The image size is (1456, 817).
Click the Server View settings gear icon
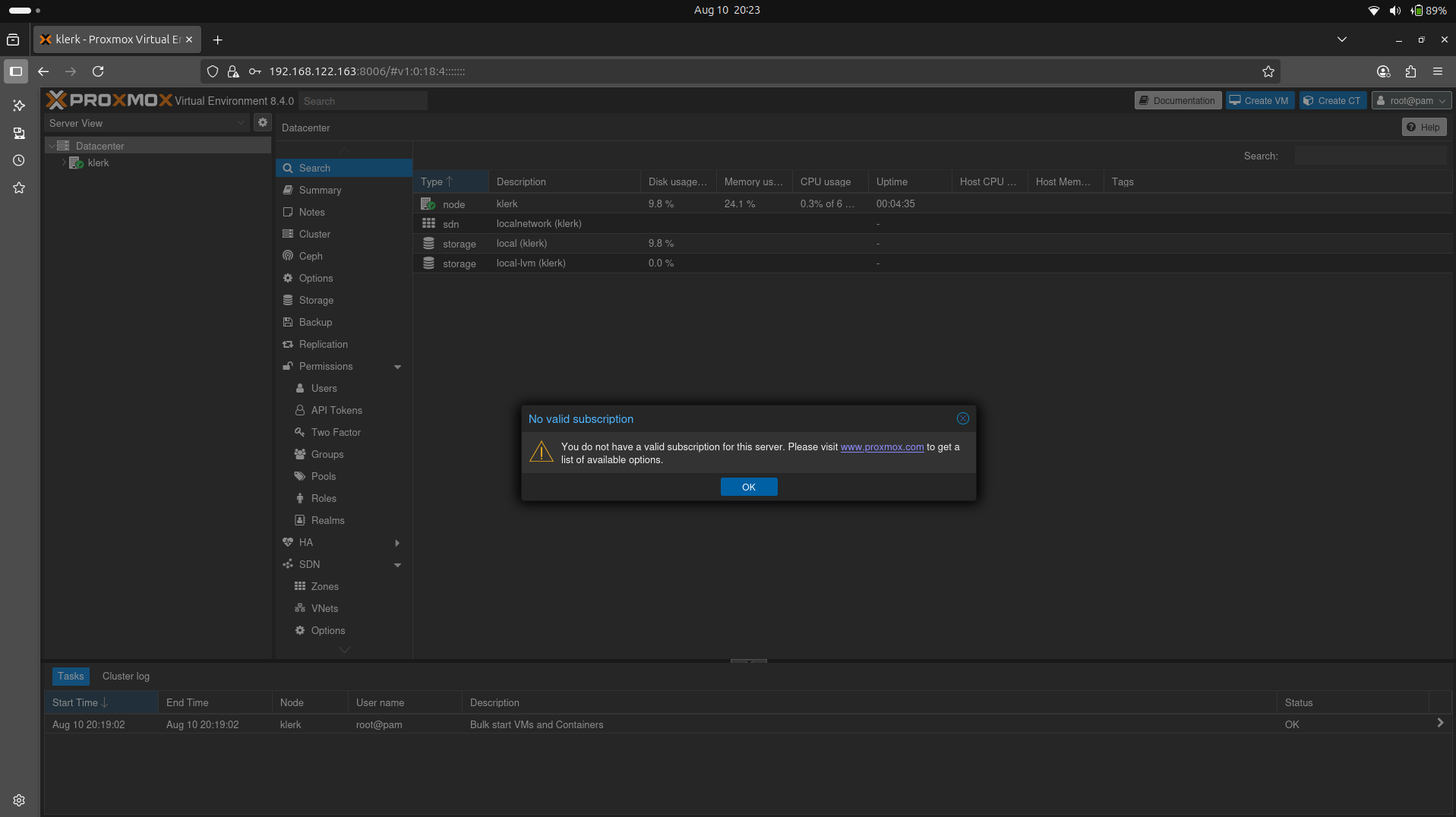click(262, 122)
